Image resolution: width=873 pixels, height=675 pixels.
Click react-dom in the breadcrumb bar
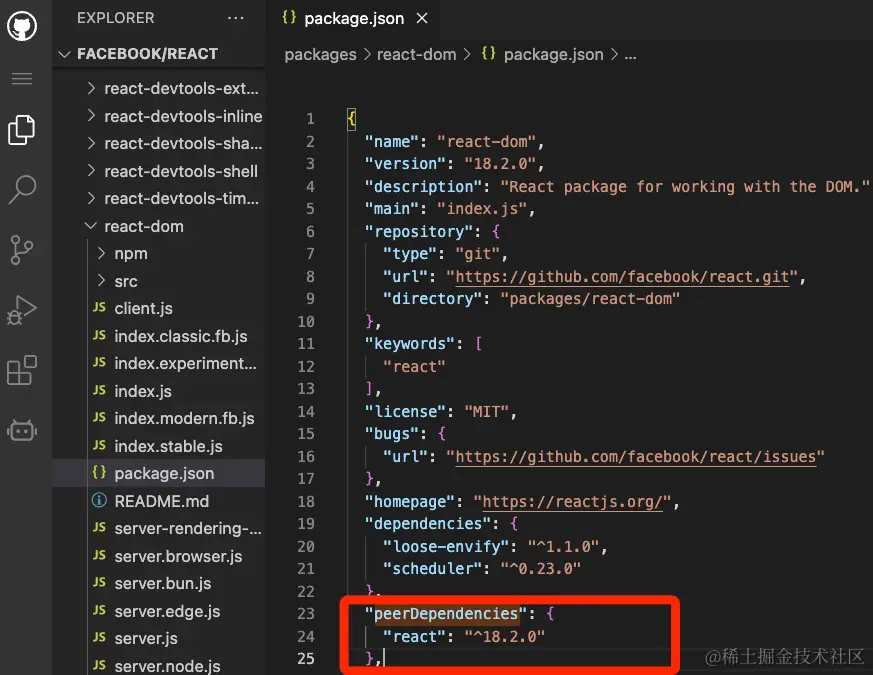point(416,54)
